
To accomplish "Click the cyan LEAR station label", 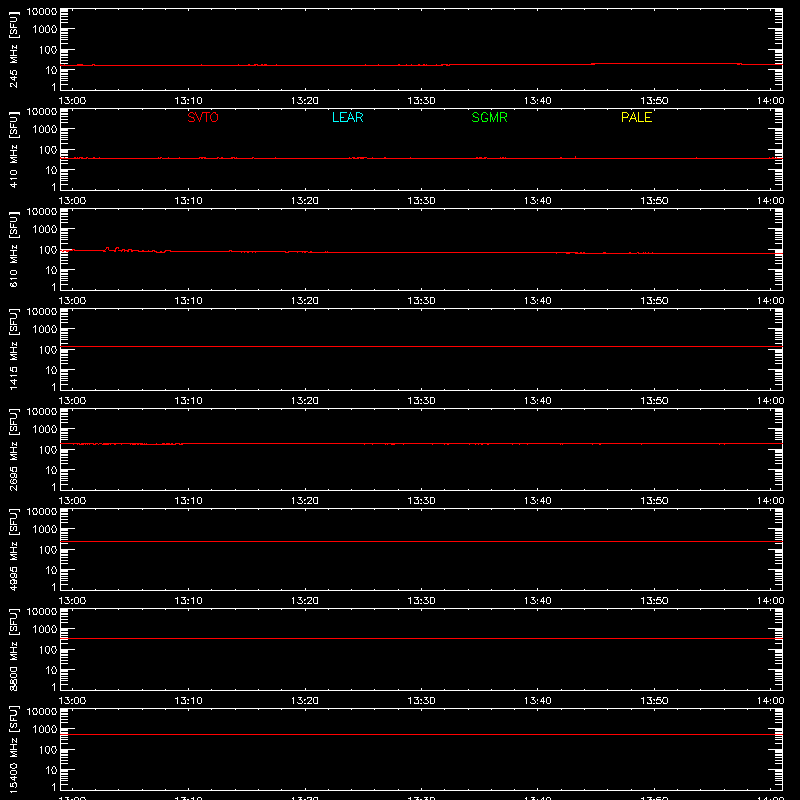I will pos(347,117).
